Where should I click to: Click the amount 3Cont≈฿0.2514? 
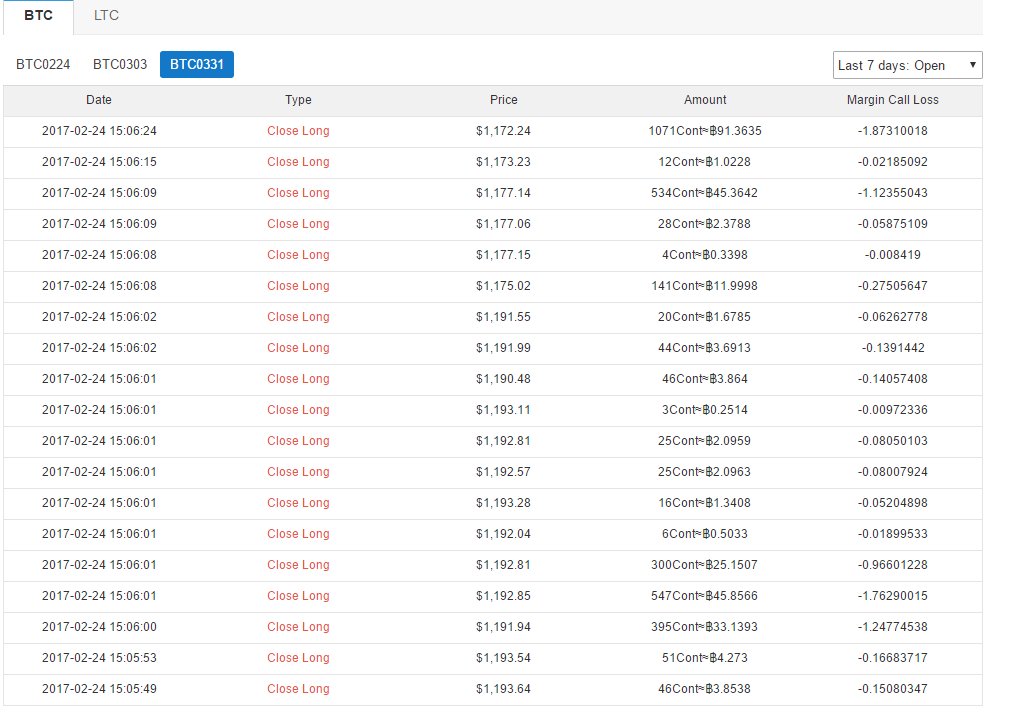click(x=705, y=410)
